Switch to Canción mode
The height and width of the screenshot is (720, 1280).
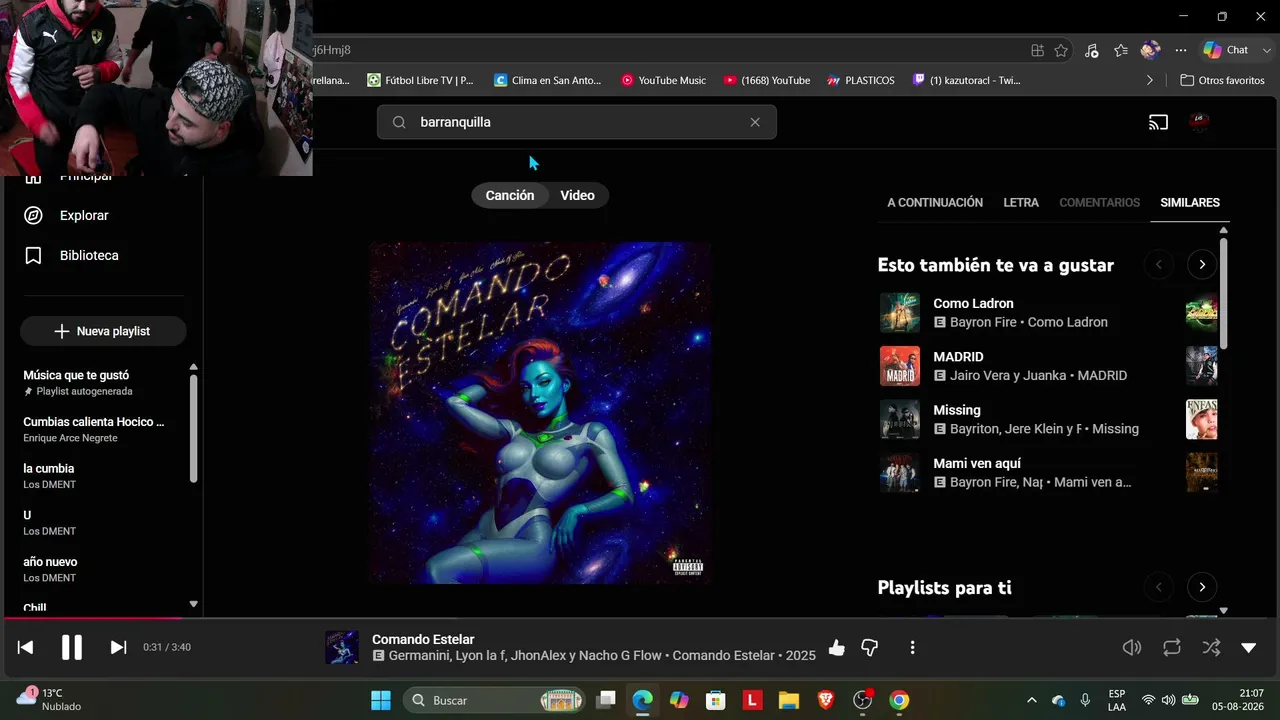pyautogui.click(x=510, y=195)
